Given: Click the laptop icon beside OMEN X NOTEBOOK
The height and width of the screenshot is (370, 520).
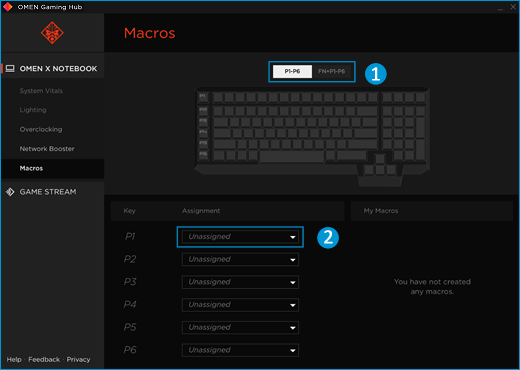Looking at the screenshot, I should 10,69.
